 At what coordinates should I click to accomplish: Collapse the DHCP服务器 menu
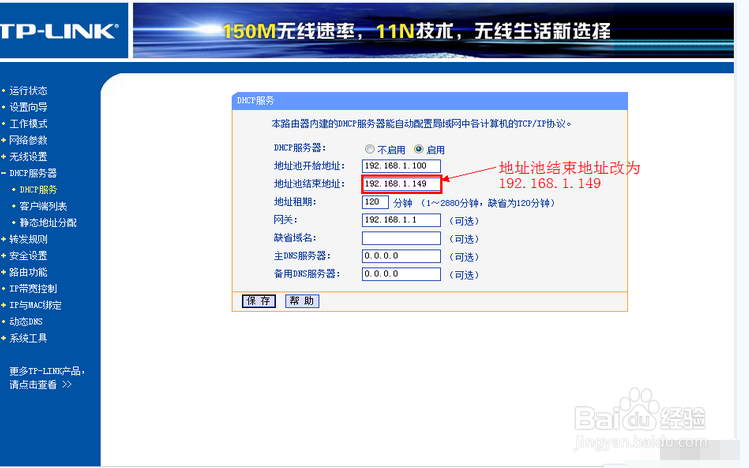pyautogui.click(x=33, y=173)
